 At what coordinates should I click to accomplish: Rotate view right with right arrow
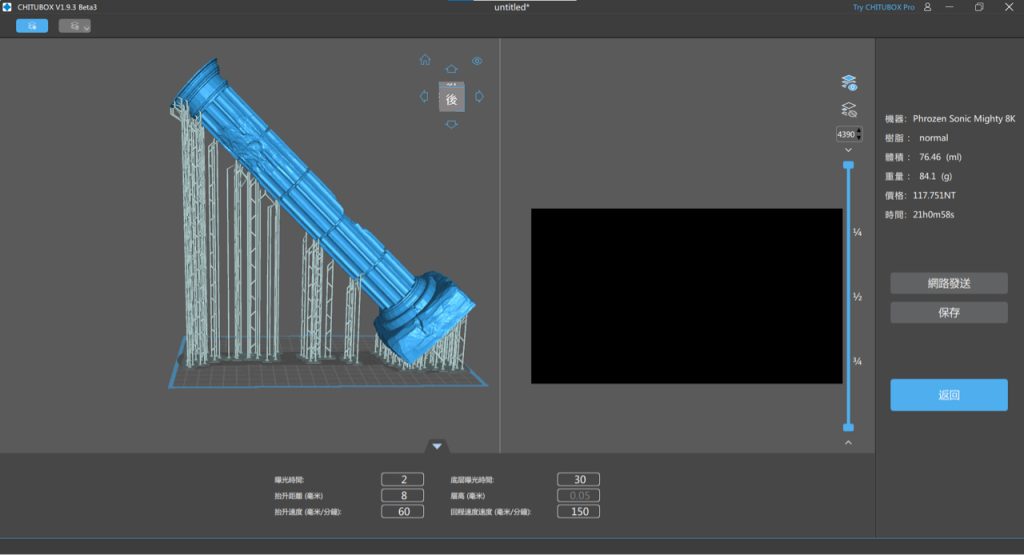coord(479,97)
